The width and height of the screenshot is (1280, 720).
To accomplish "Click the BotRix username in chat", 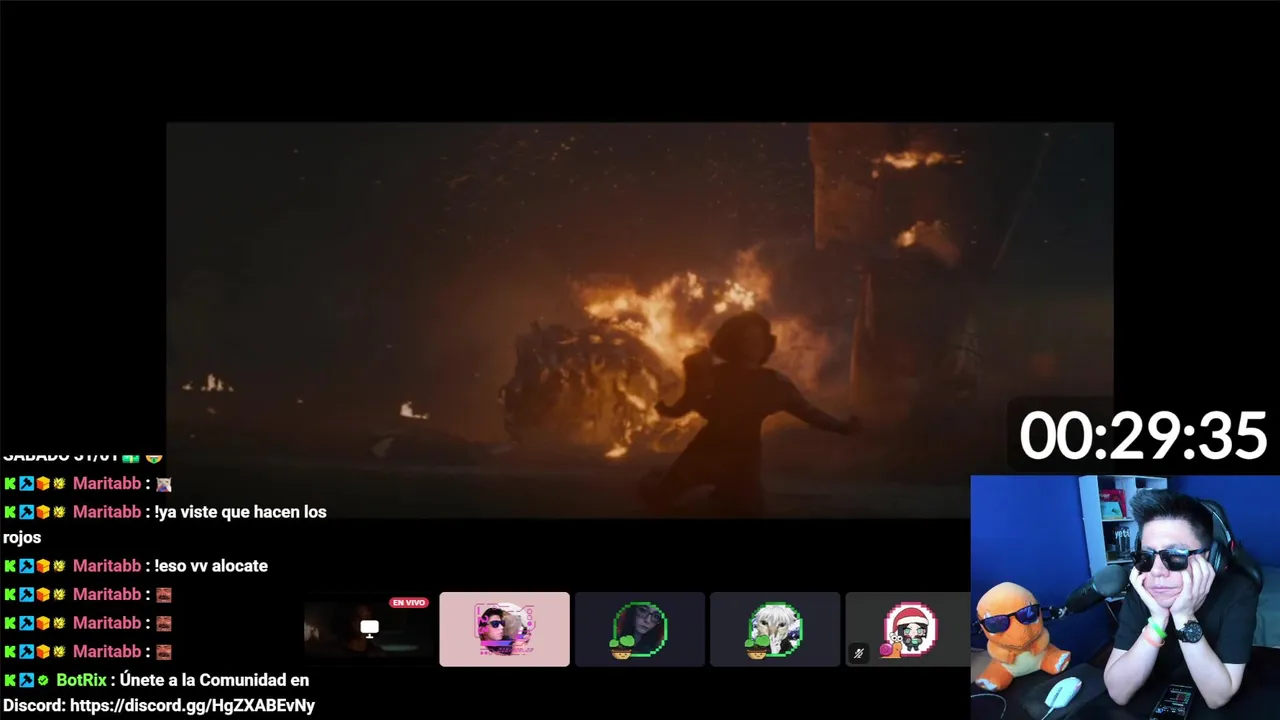I will [x=81, y=680].
